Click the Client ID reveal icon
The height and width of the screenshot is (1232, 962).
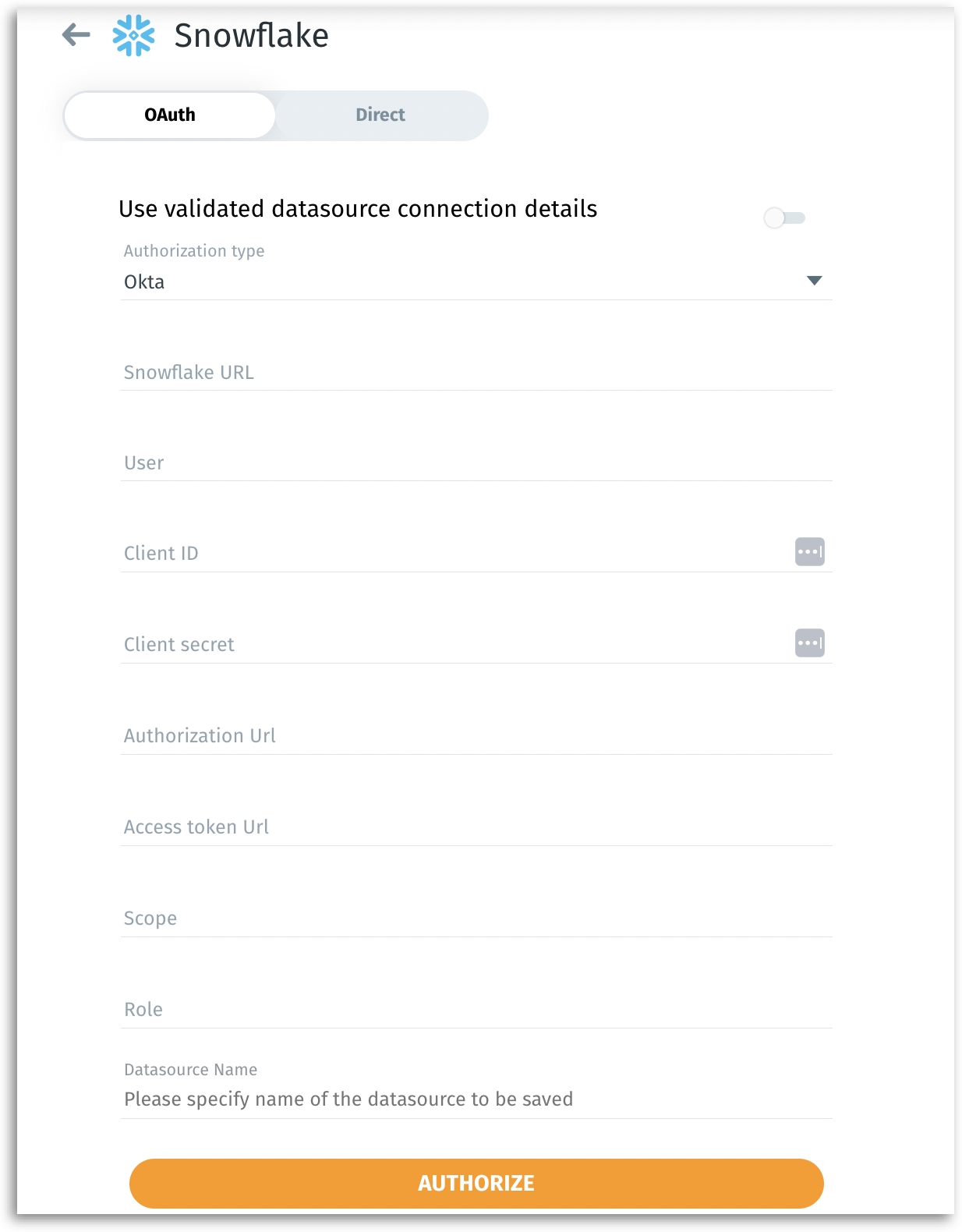(809, 552)
